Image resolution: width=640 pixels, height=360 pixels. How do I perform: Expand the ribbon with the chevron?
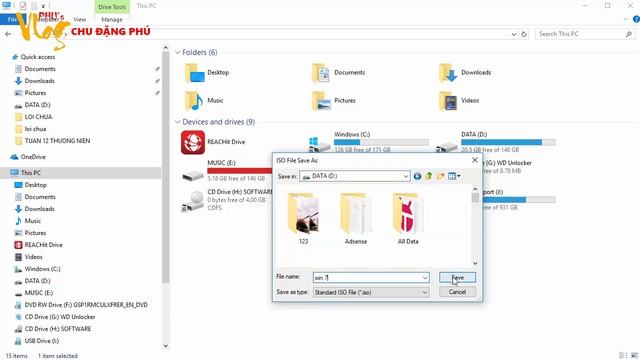(625, 19)
